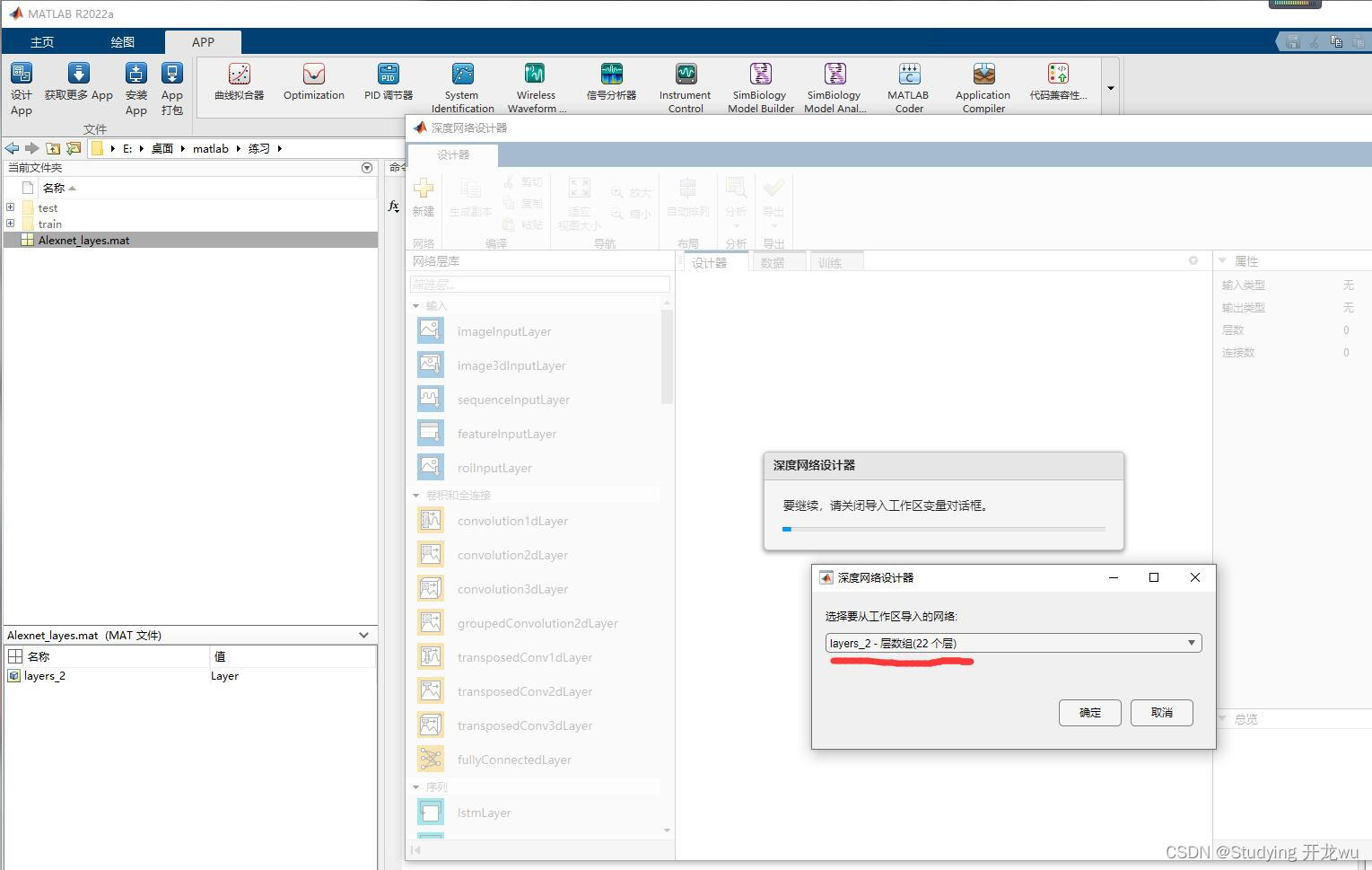The height and width of the screenshot is (870, 1372).
Task: Open Wireless Waveform app
Action: click(x=536, y=88)
